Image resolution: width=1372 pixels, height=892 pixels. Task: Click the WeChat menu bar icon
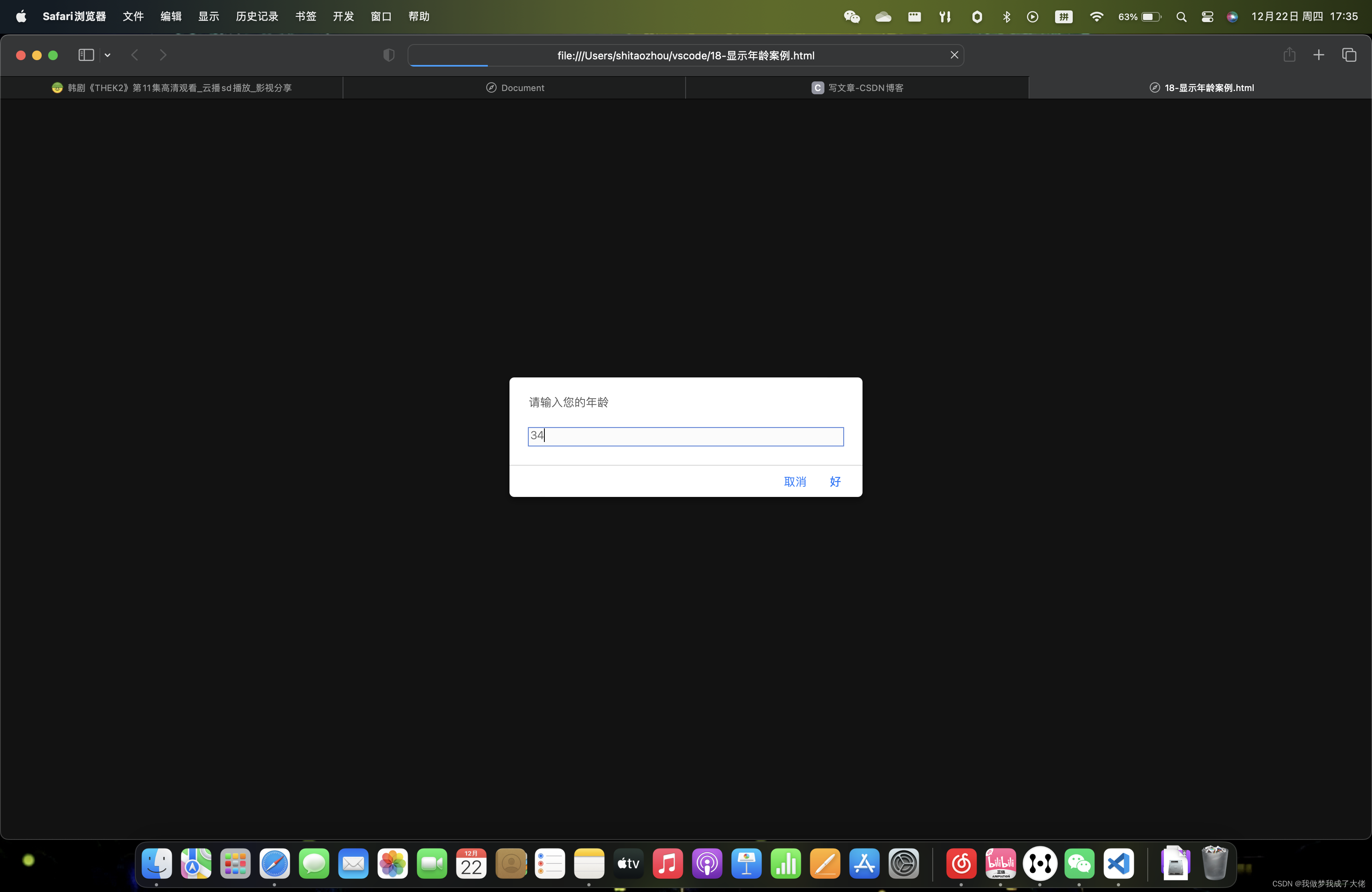tap(852, 17)
